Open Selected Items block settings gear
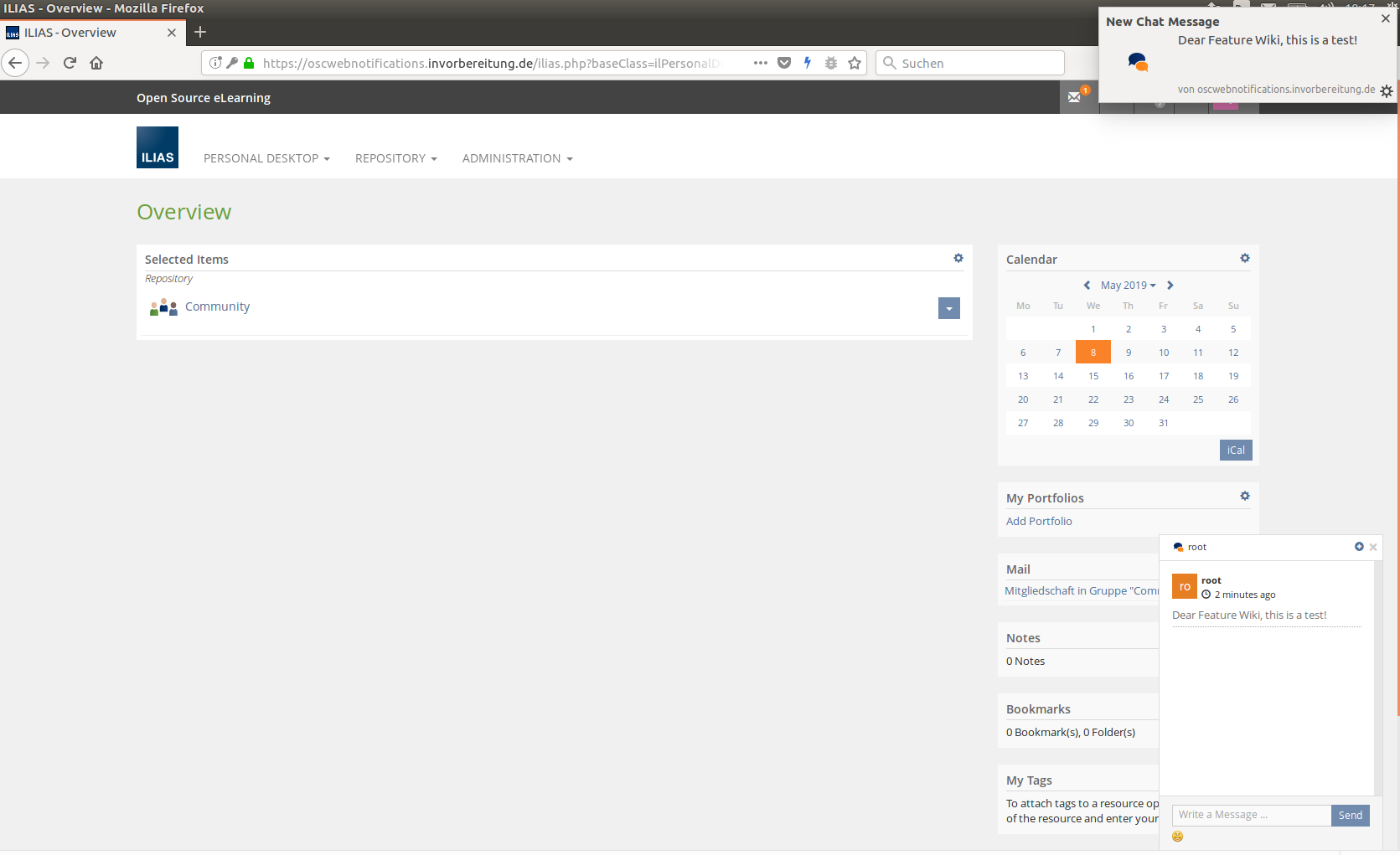This screenshot has width=1400, height=855. [958, 258]
